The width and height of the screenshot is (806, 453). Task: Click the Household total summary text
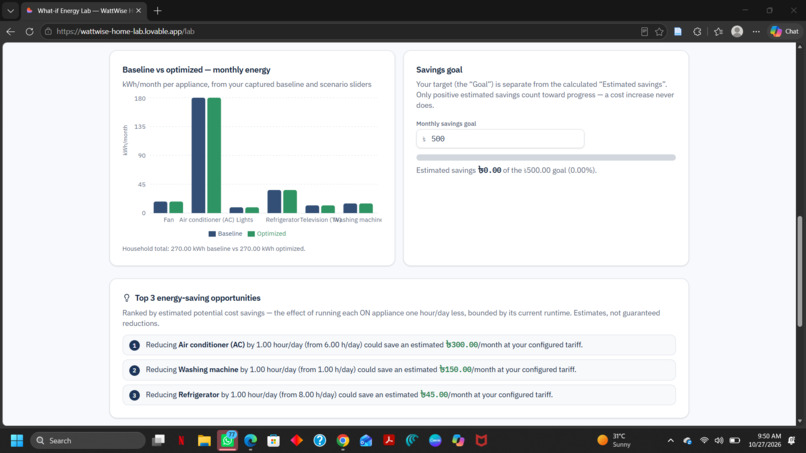click(x=213, y=248)
